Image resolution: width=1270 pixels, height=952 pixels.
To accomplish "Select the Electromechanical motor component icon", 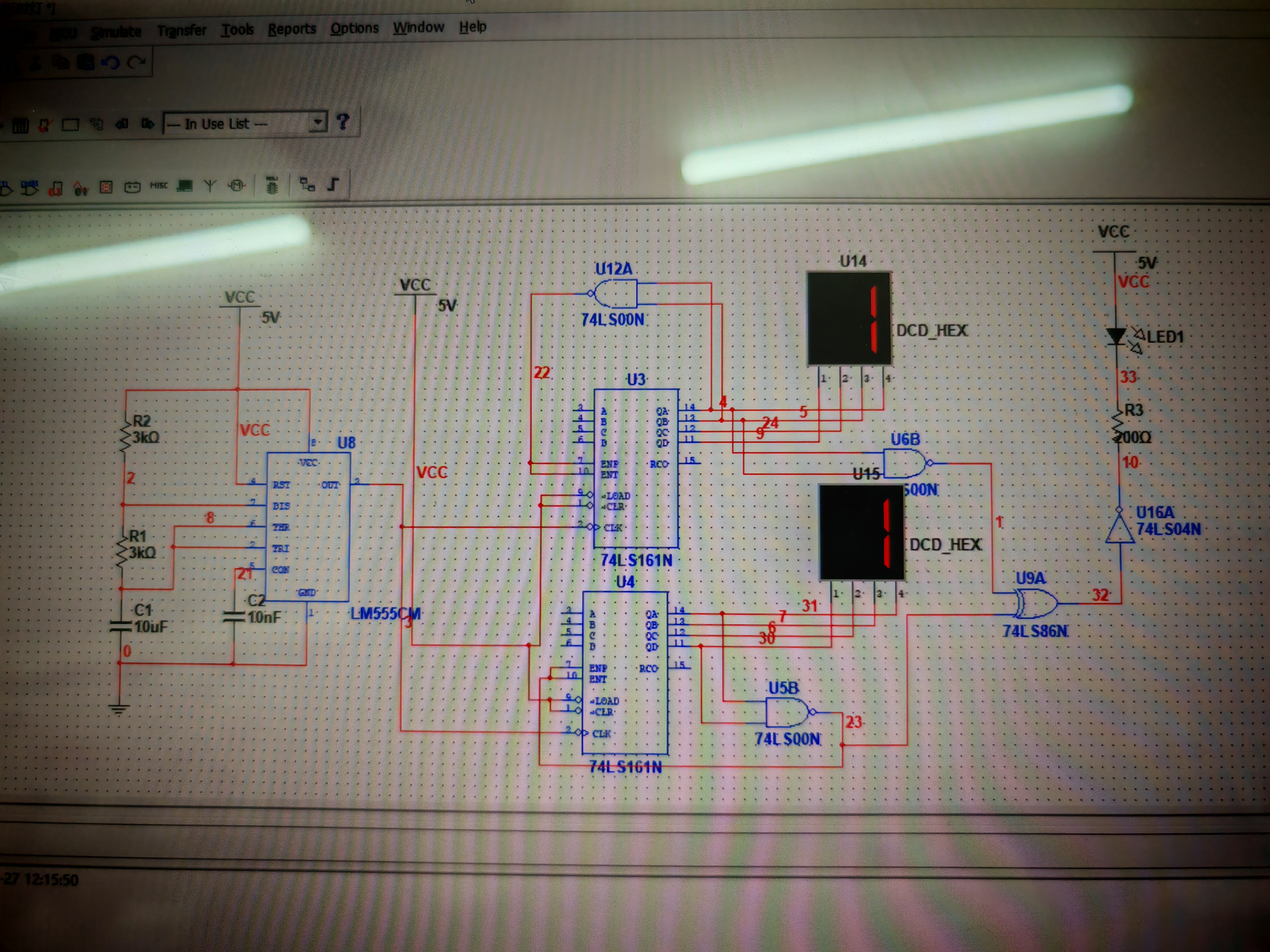I will point(237,185).
